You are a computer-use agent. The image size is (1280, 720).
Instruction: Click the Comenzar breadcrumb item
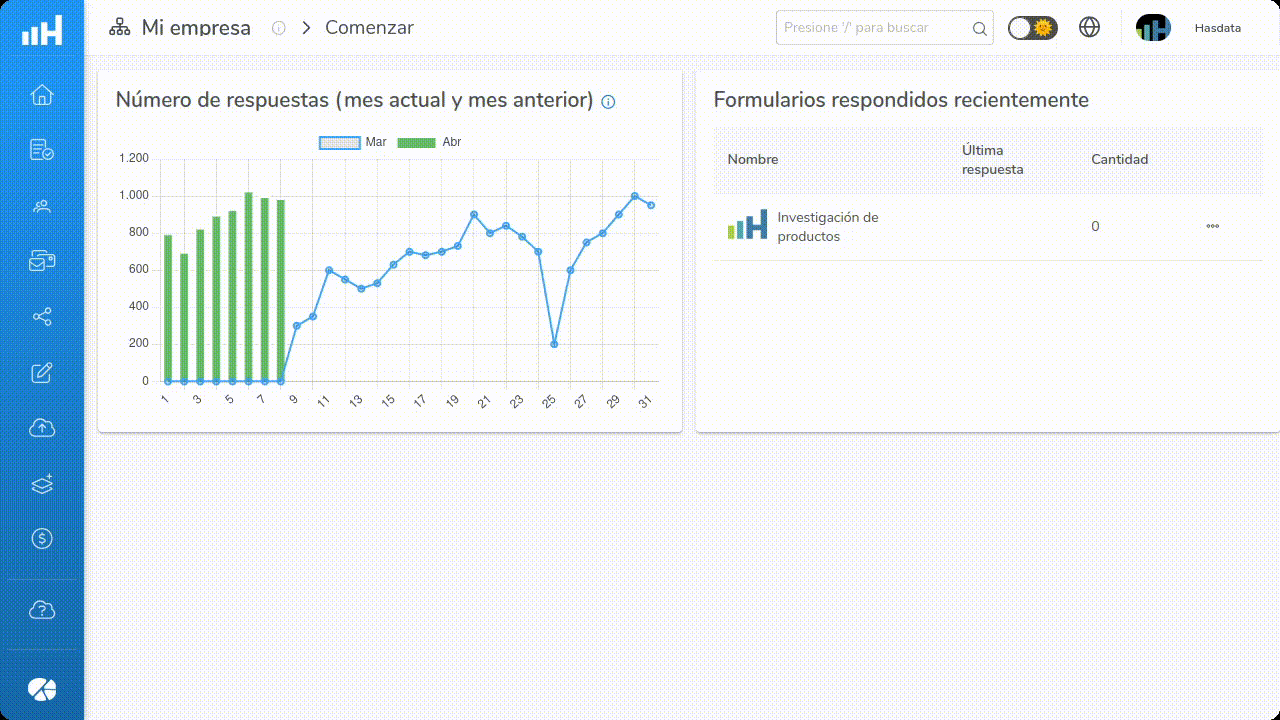coord(369,28)
